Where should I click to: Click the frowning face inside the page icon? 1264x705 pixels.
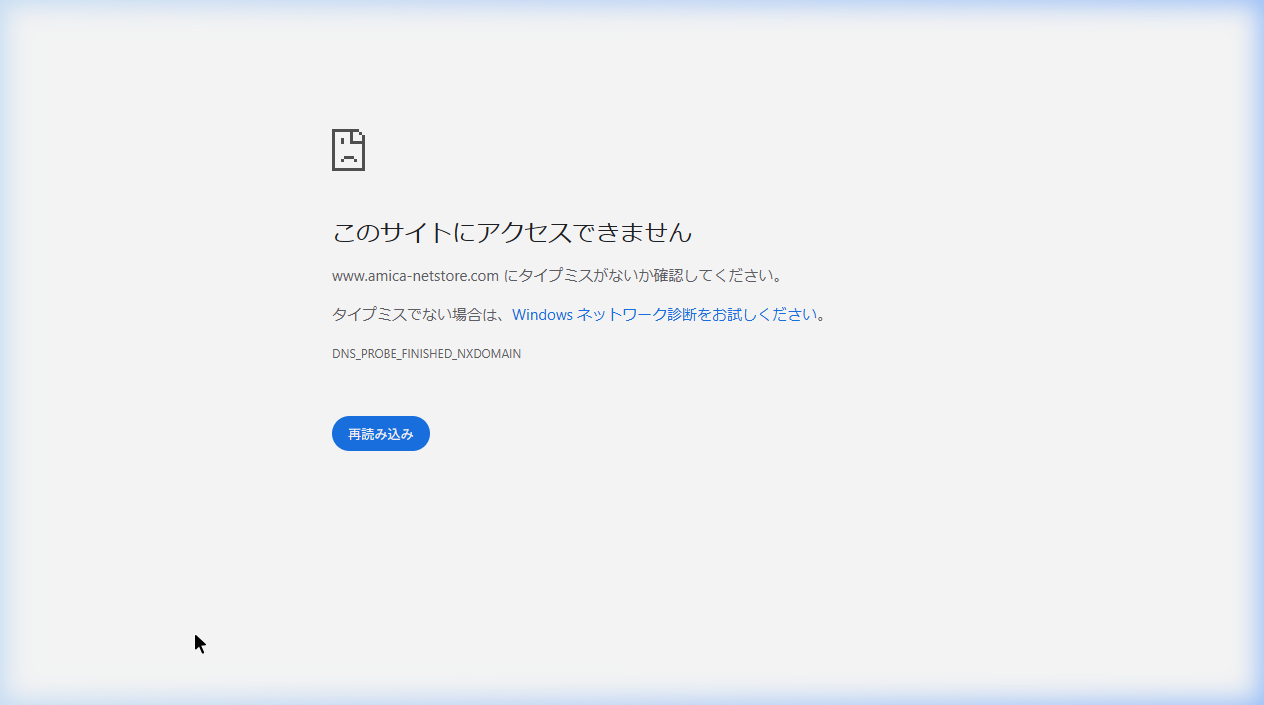coord(348,155)
